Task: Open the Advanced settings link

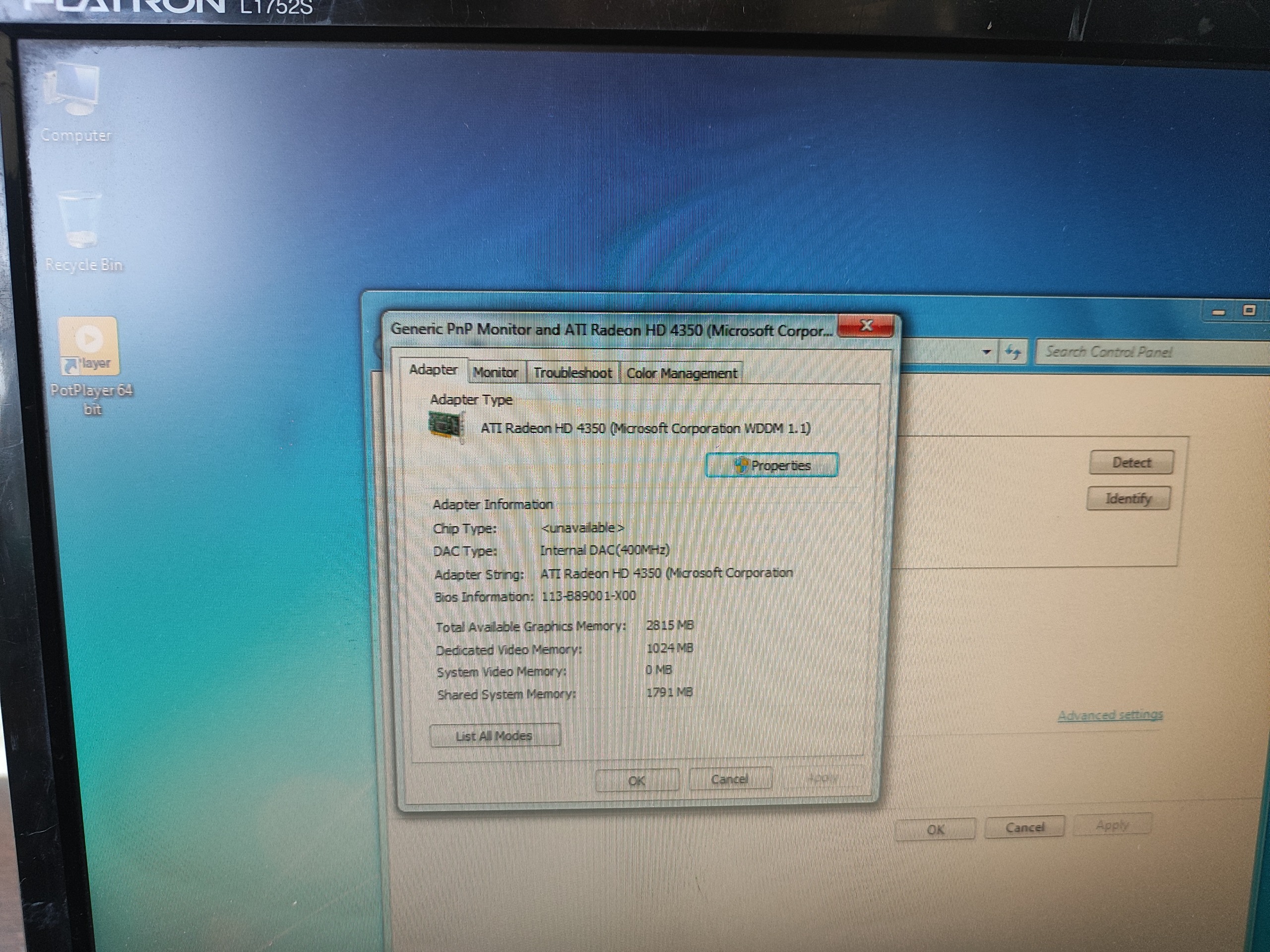Action: click(1109, 715)
